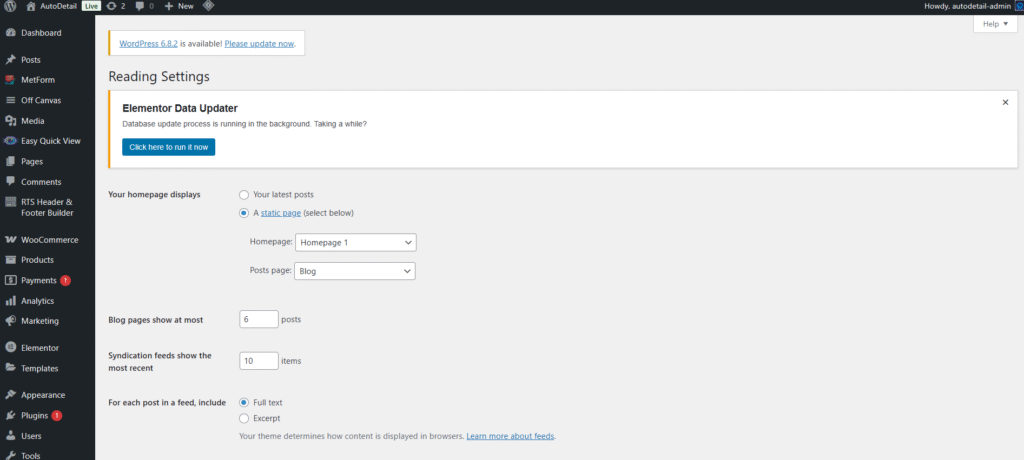Select the 'Your latest posts' radio button
This screenshot has width=1024, height=460.
pyautogui.click(x=244, y=195)
